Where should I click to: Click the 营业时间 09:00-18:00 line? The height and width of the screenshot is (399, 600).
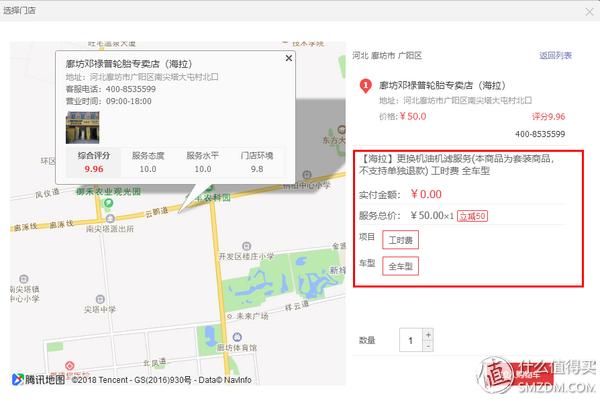109,101
